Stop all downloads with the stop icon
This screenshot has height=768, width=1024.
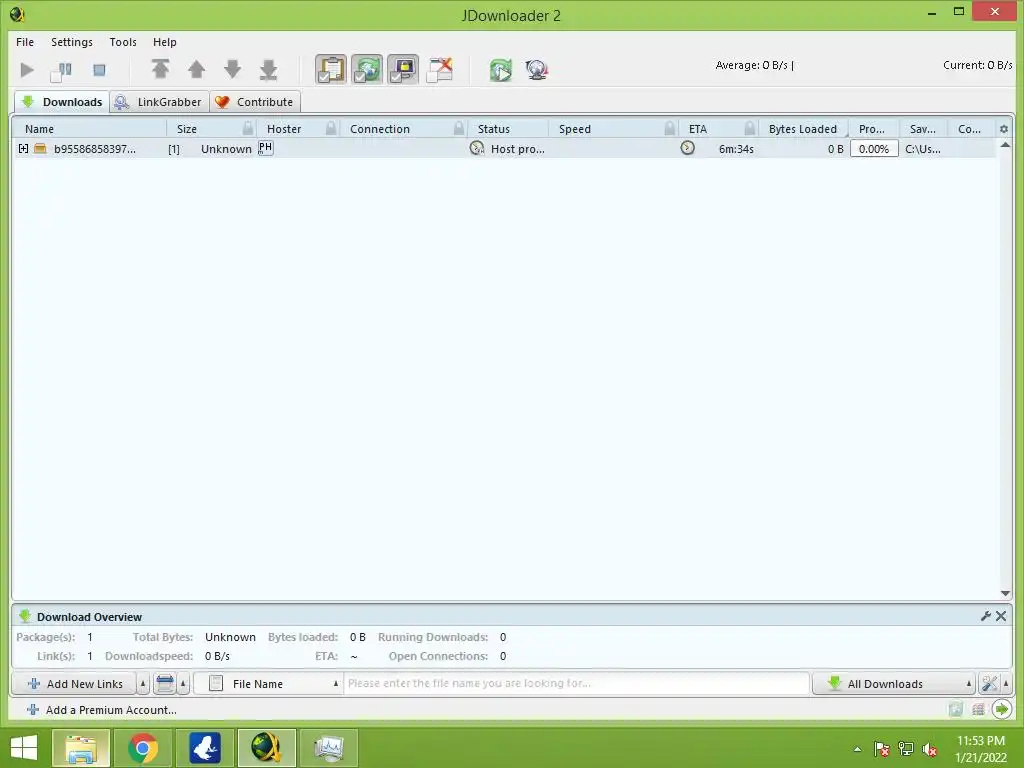(99, 70)
